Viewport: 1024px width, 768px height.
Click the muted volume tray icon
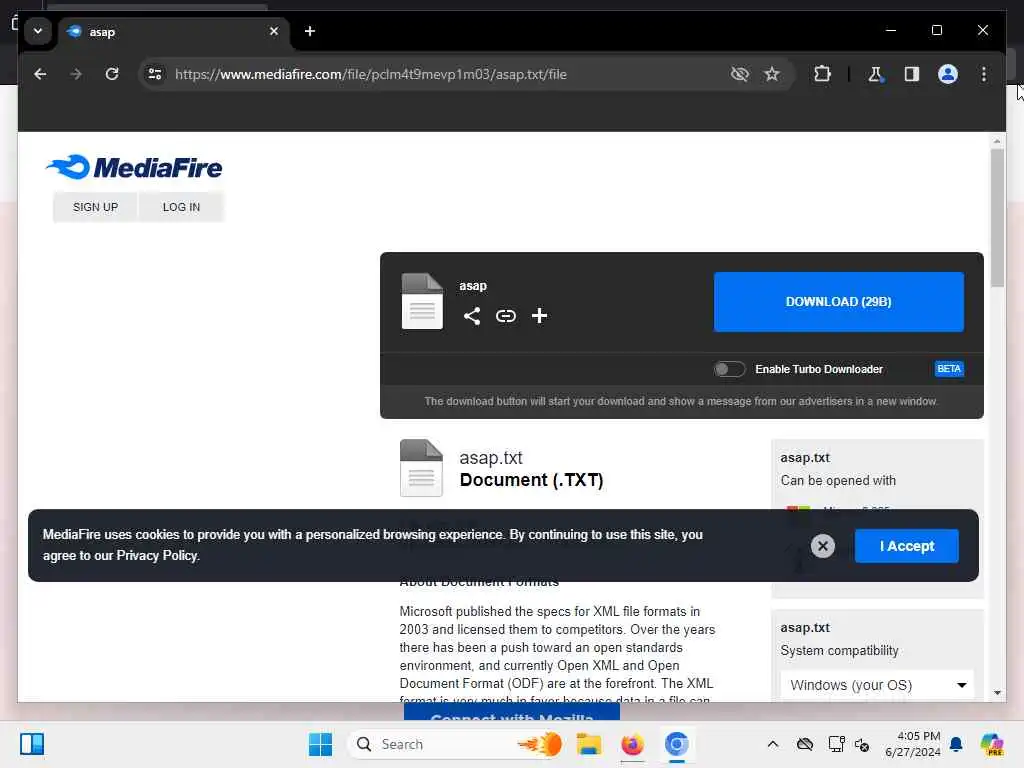click(862, 744)
